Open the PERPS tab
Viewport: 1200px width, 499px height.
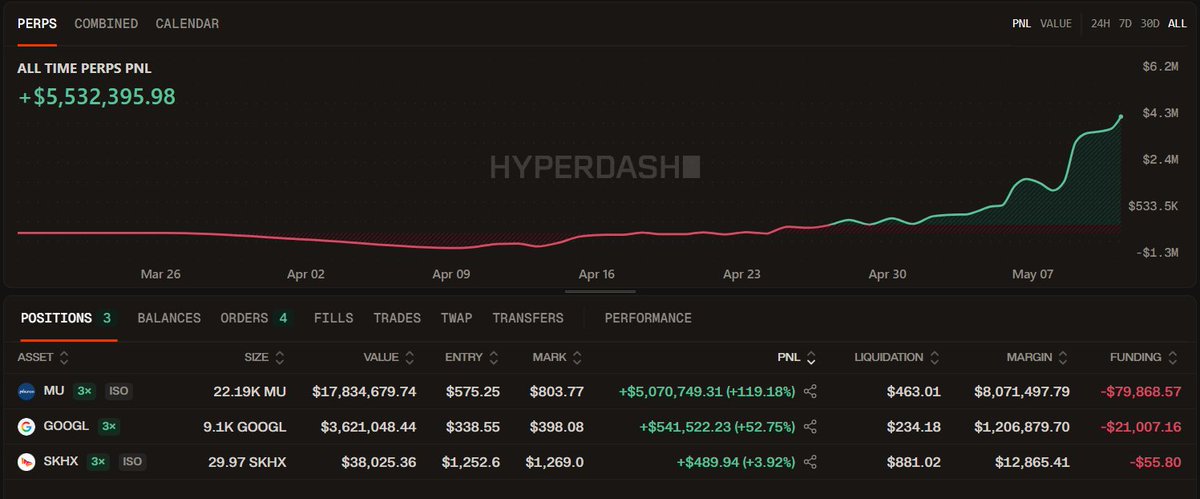point(37,23)
